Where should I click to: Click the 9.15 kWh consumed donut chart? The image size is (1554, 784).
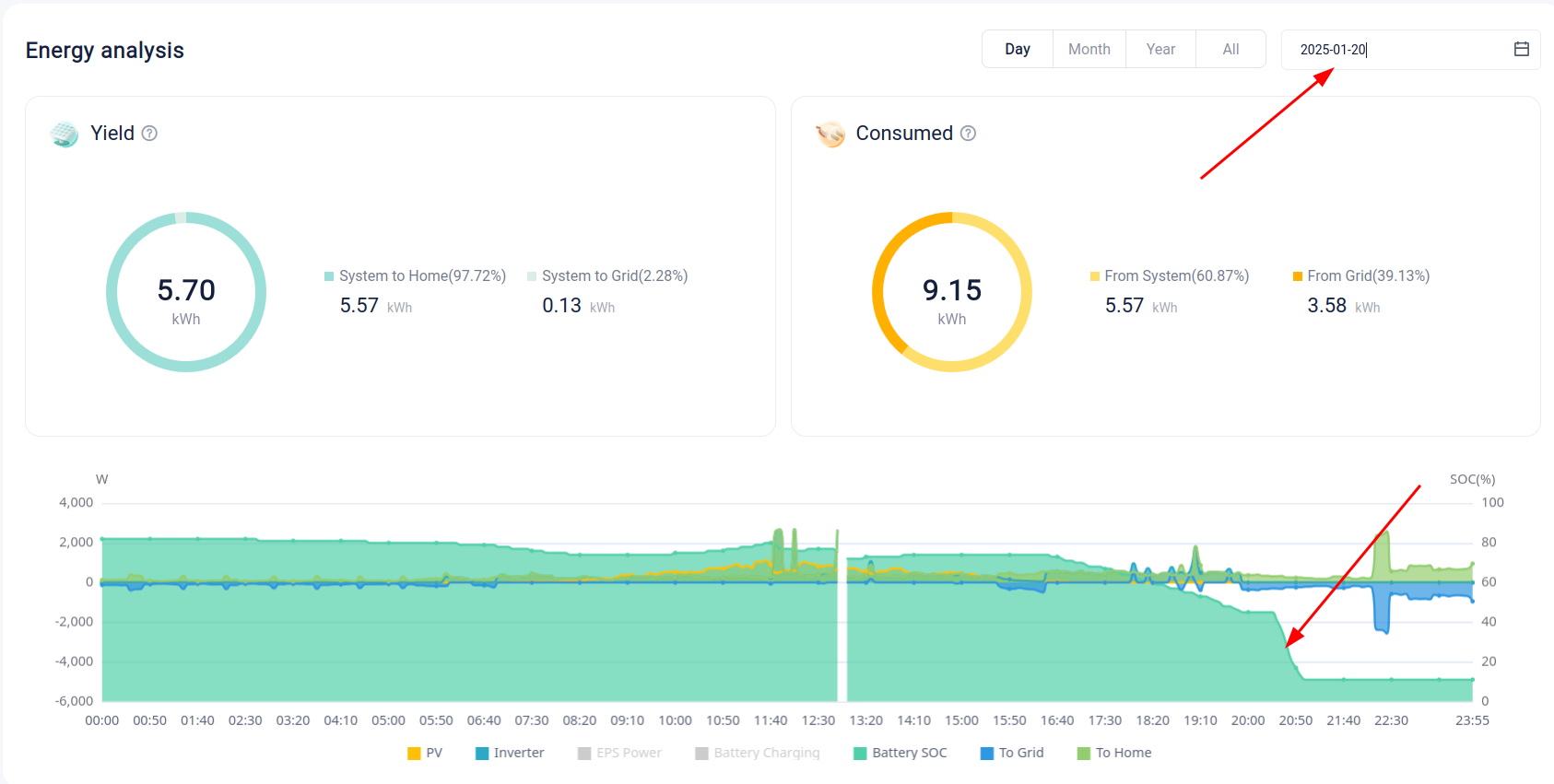[952, 292]
